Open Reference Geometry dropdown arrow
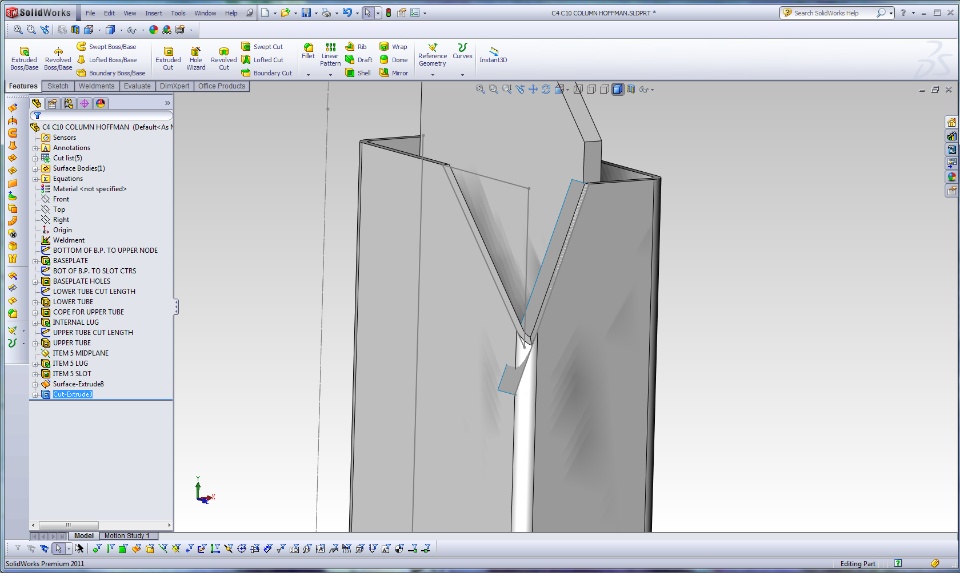 432,75
